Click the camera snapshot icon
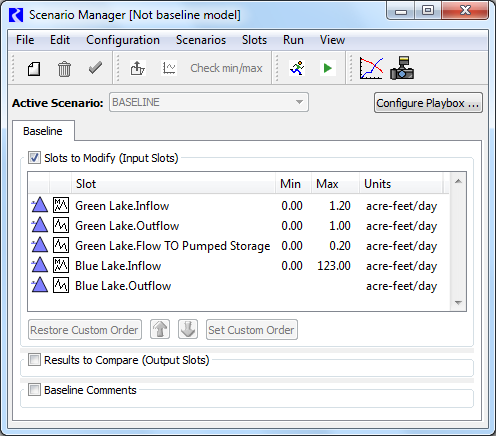The width and height of the screenshot is (496, 436). (x=402, y=68)
